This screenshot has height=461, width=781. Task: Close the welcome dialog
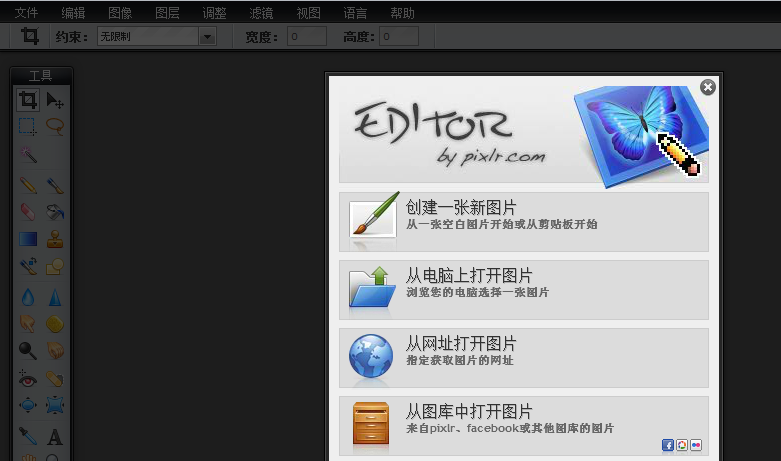pos(708,87)
